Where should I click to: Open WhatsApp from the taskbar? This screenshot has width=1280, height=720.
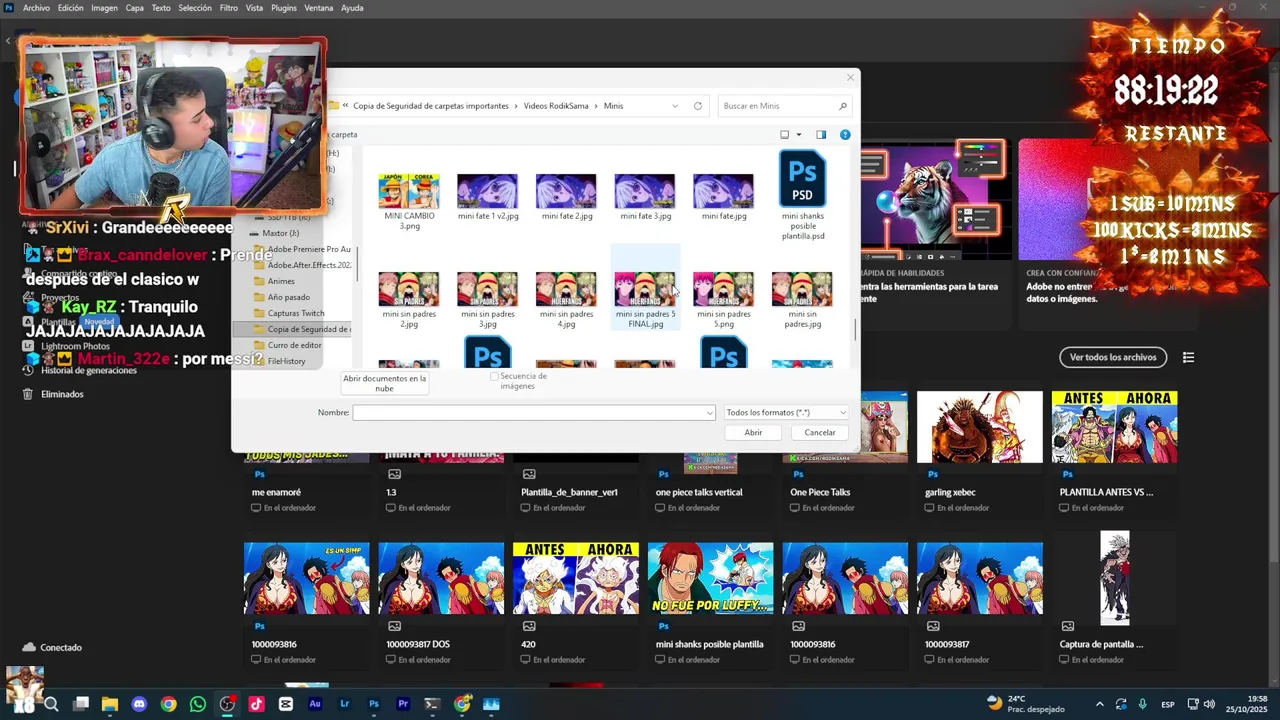(197, 704)
